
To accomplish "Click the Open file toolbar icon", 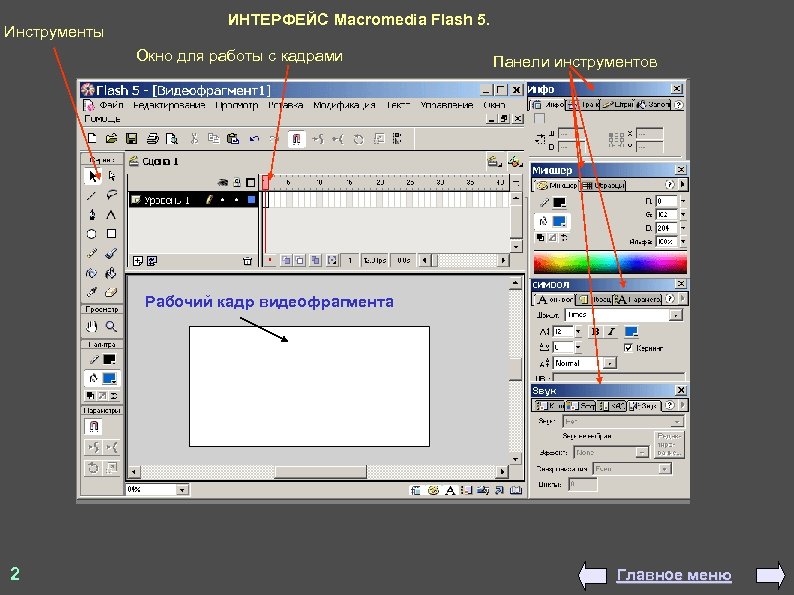I will [x=111, y=138].
